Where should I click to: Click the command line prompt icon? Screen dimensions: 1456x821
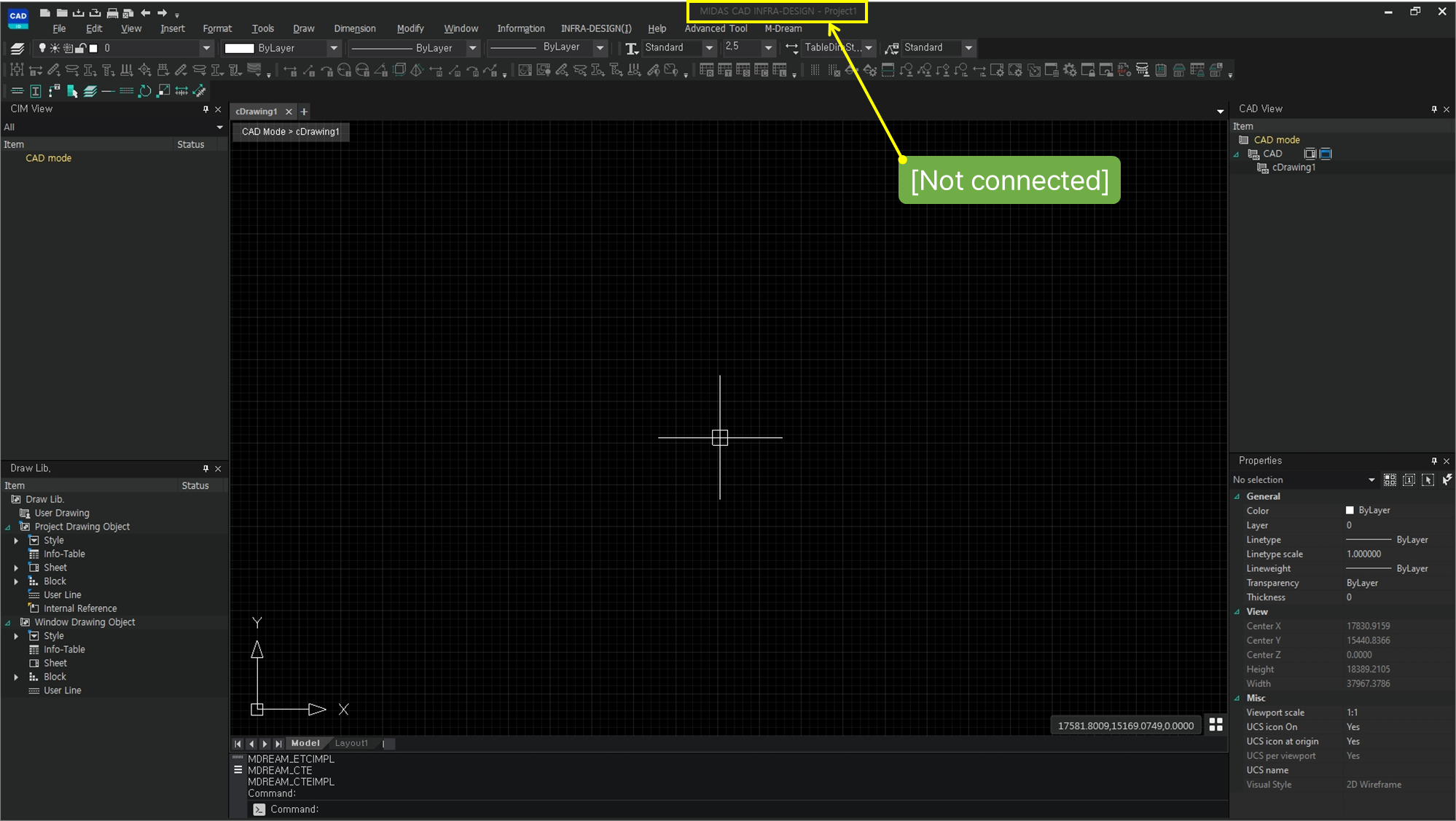(x=259, y=809)
